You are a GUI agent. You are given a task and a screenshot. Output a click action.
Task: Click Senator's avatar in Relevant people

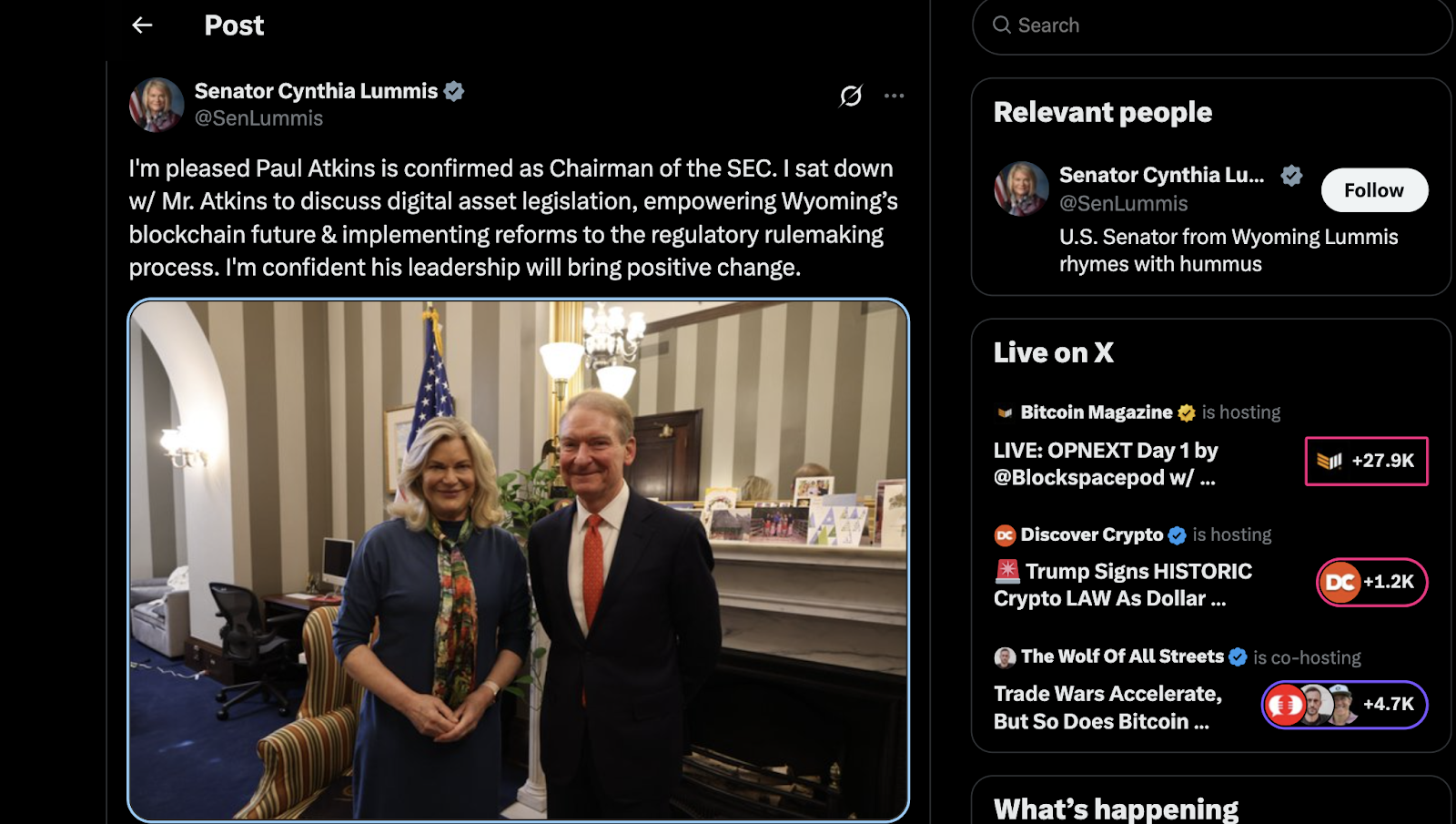point(1021,189)
